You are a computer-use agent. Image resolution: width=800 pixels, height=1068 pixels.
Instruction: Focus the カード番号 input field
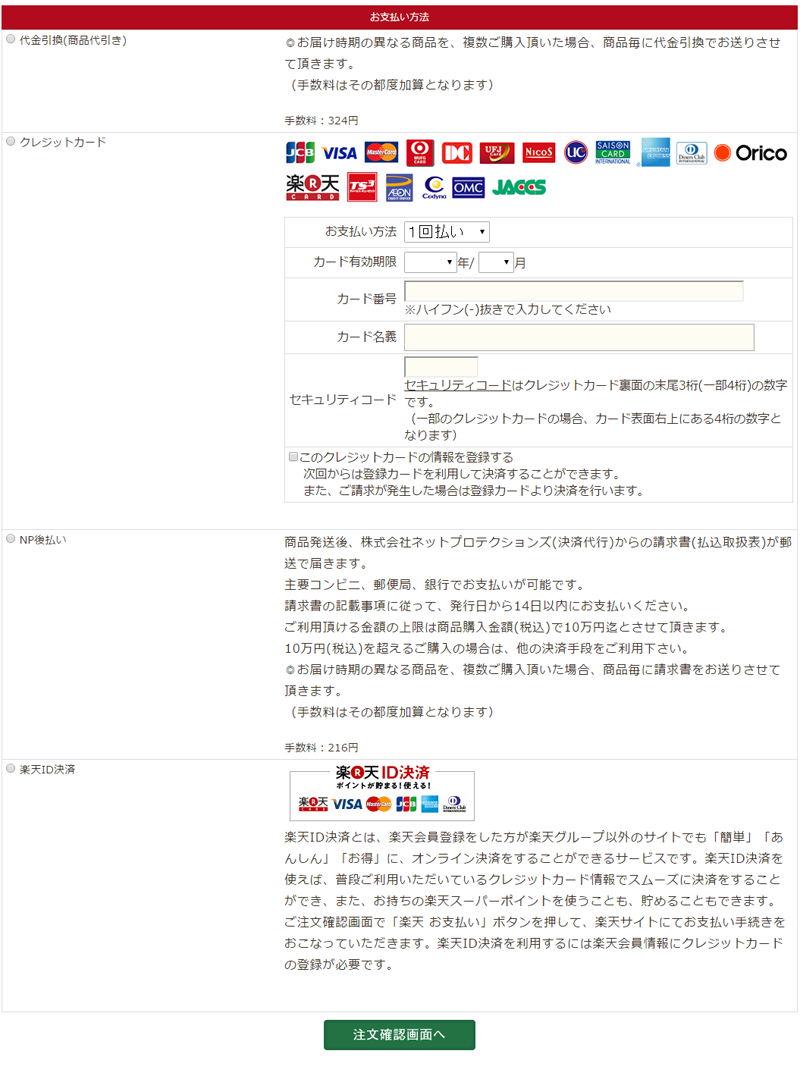pyautogui.click(x=574, y=291)
